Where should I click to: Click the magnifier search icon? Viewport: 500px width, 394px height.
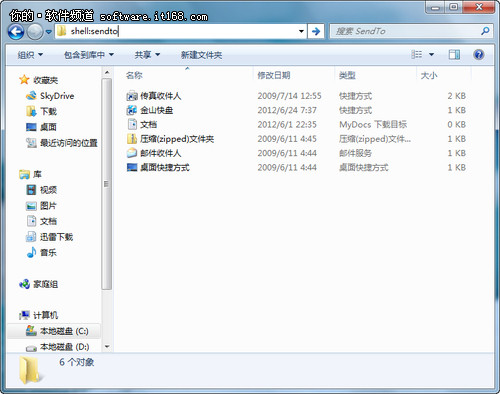(x=485, y=31)
